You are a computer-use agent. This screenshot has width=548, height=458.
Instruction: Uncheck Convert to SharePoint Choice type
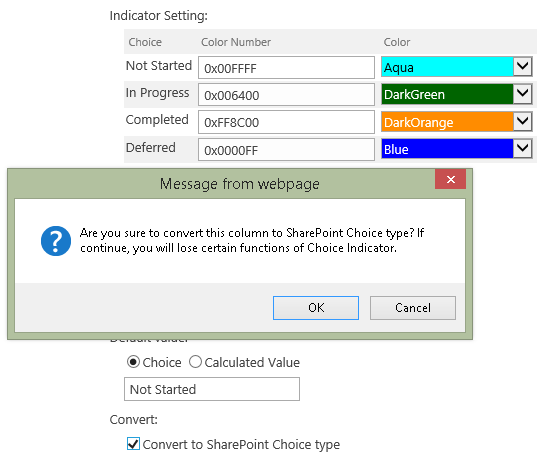(133, 444)
